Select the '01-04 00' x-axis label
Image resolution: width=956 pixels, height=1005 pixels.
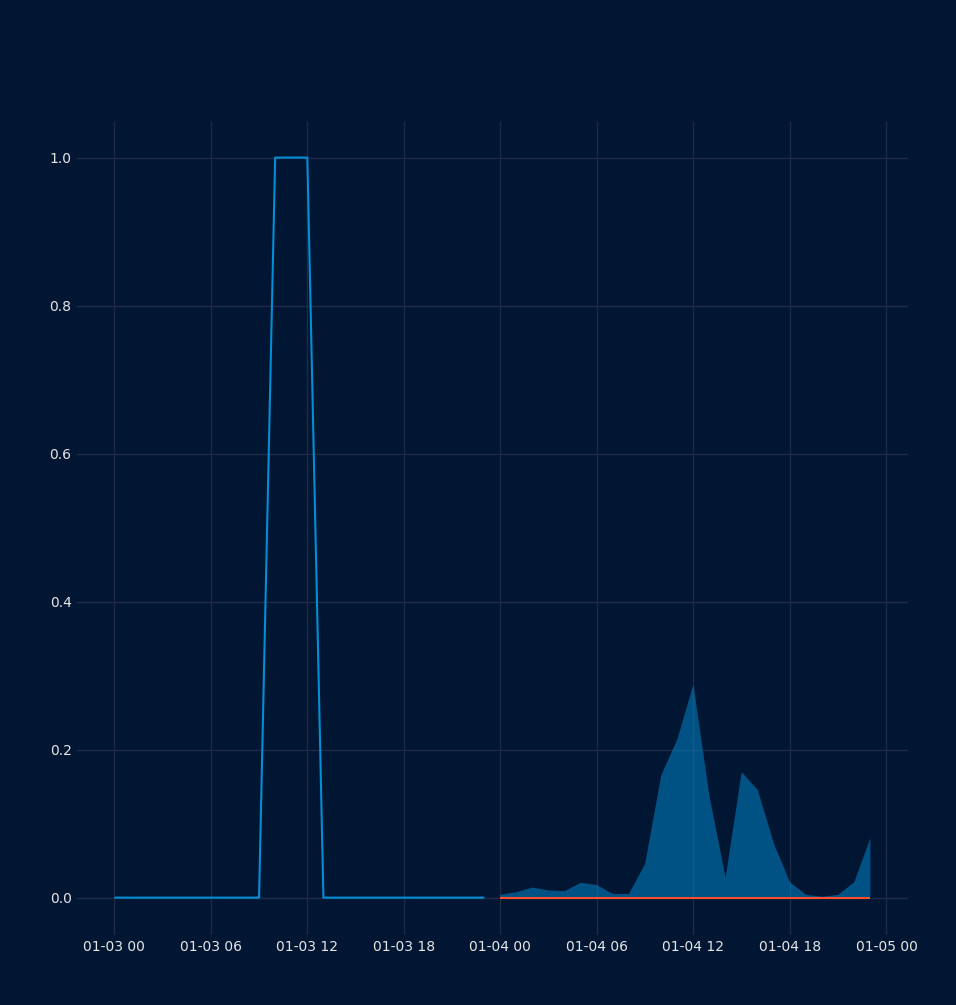500,946
